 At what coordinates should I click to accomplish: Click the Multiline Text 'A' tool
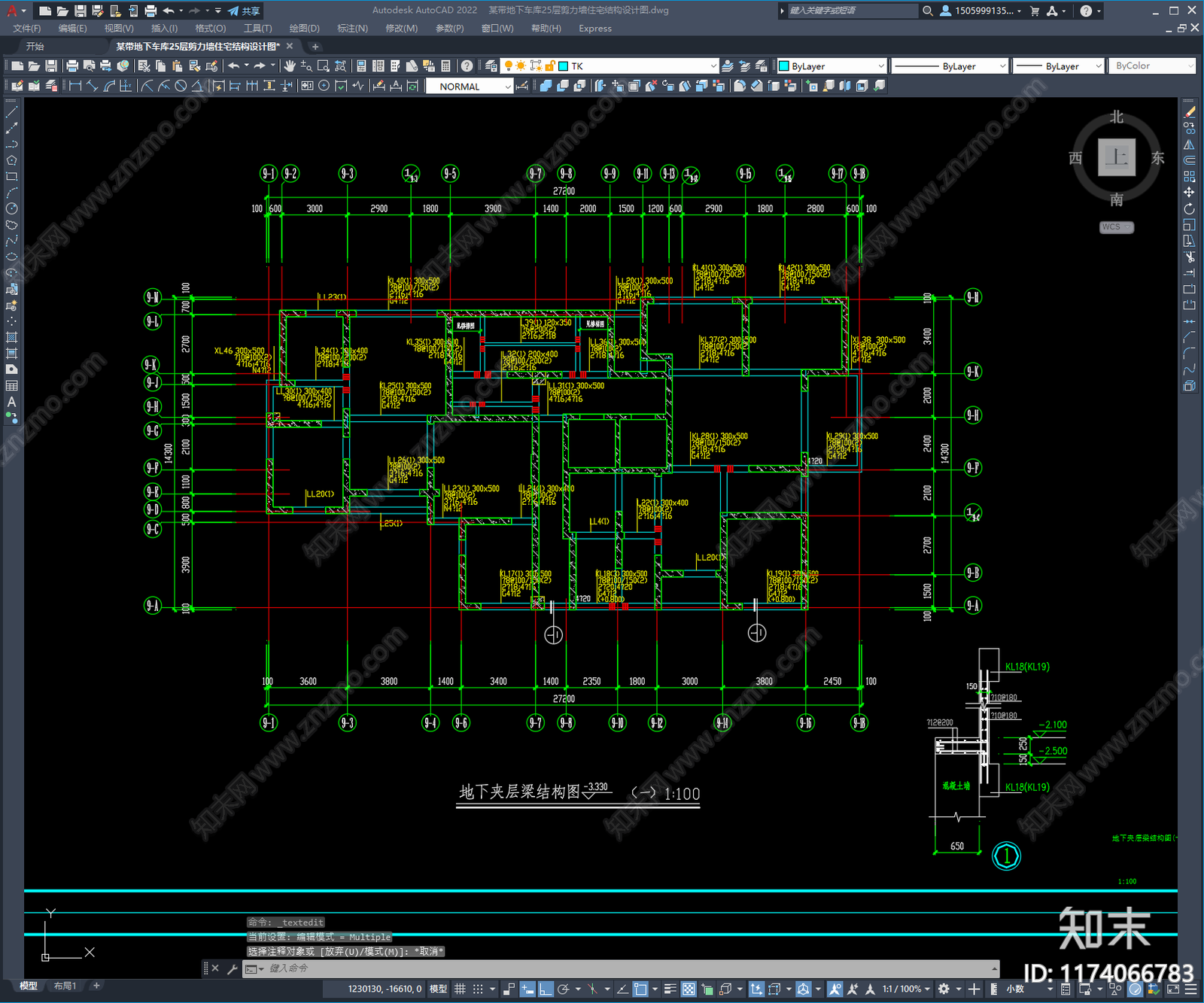point(11,402)
